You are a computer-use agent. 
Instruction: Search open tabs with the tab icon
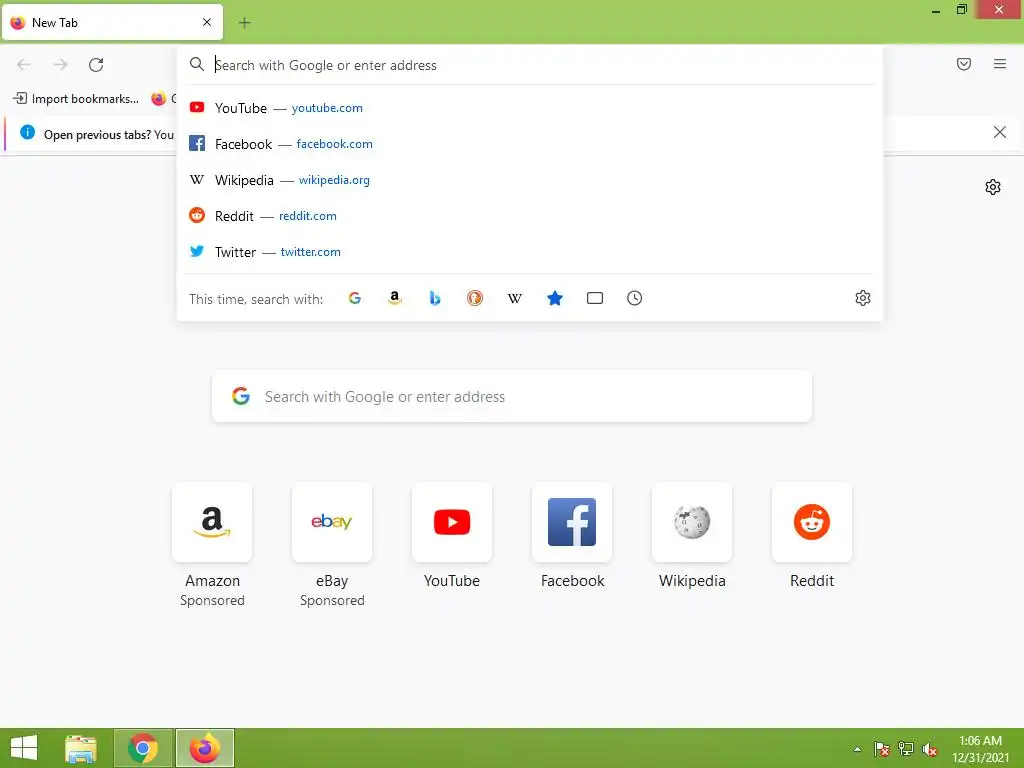[x=595, y=298]
